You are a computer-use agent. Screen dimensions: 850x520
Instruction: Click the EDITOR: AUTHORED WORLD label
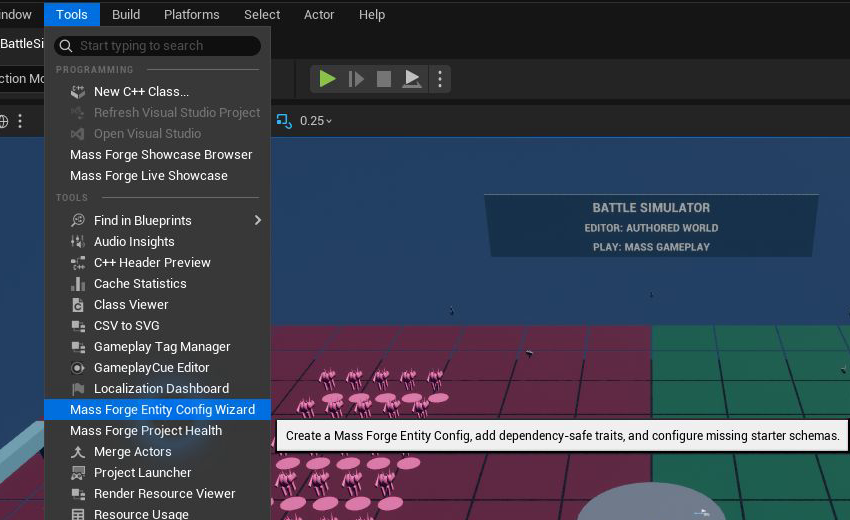coord(651,228)
